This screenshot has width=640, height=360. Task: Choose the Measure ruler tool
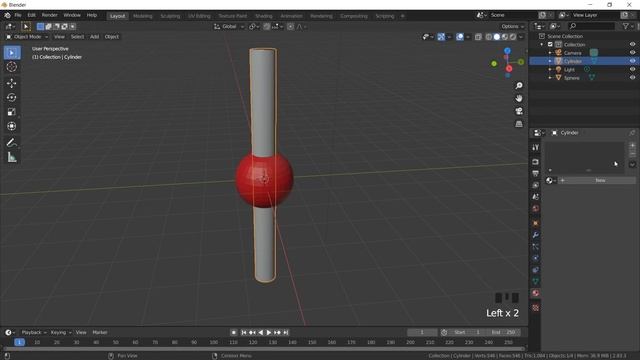pyautogui.click(x=12, y=157)
